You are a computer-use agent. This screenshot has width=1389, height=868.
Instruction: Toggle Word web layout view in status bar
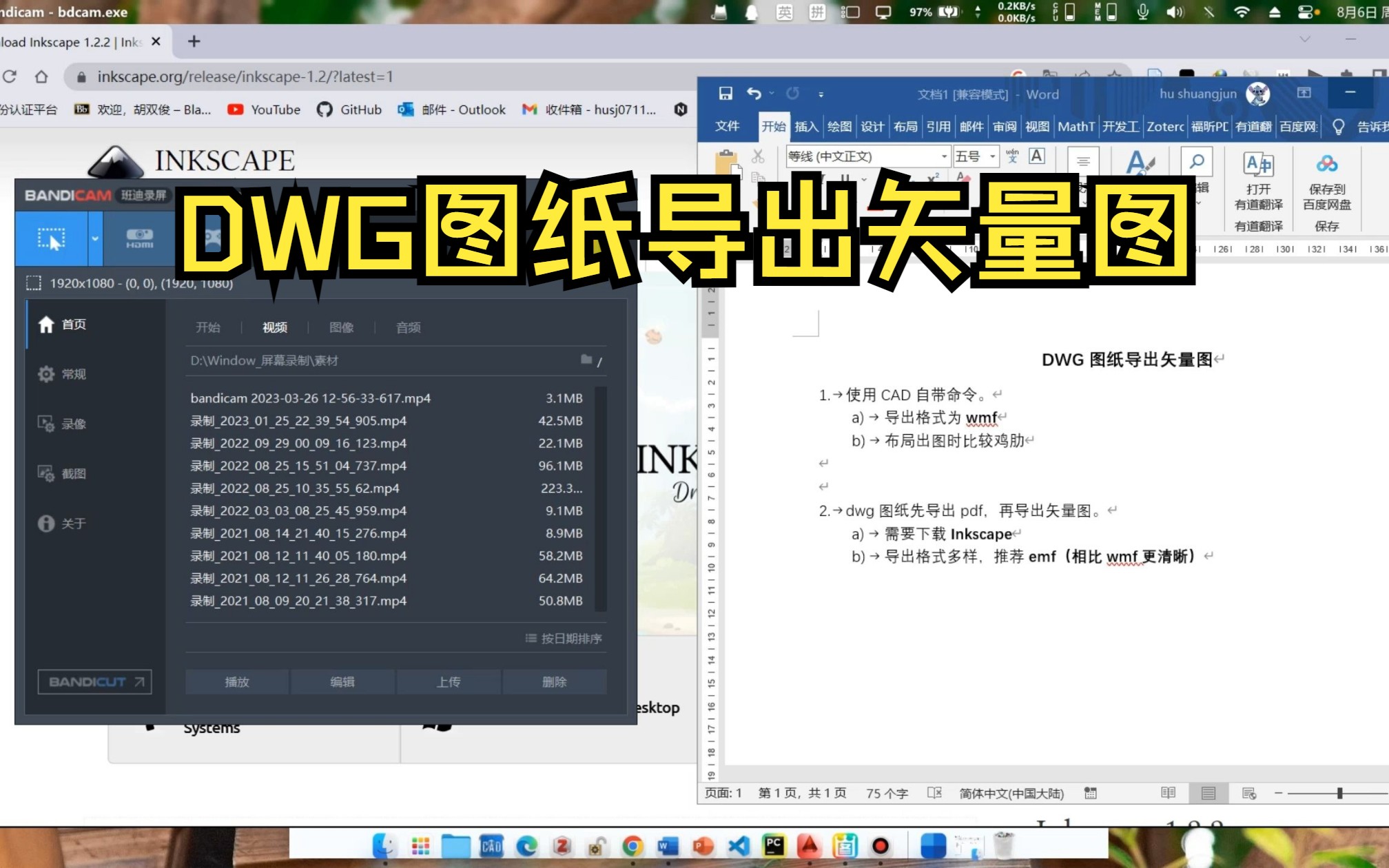(x=1249, y=793)
